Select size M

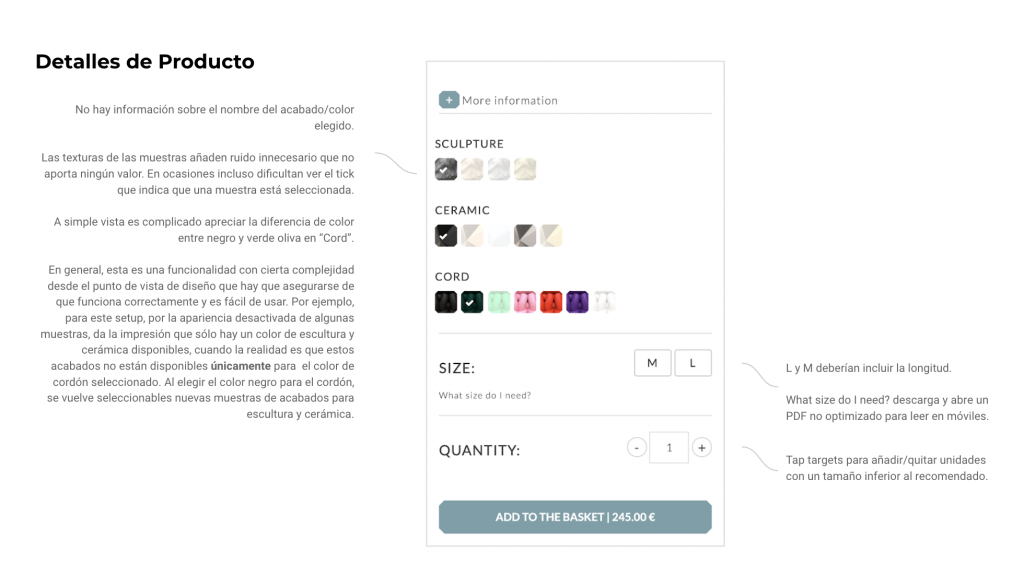point(653,363)
